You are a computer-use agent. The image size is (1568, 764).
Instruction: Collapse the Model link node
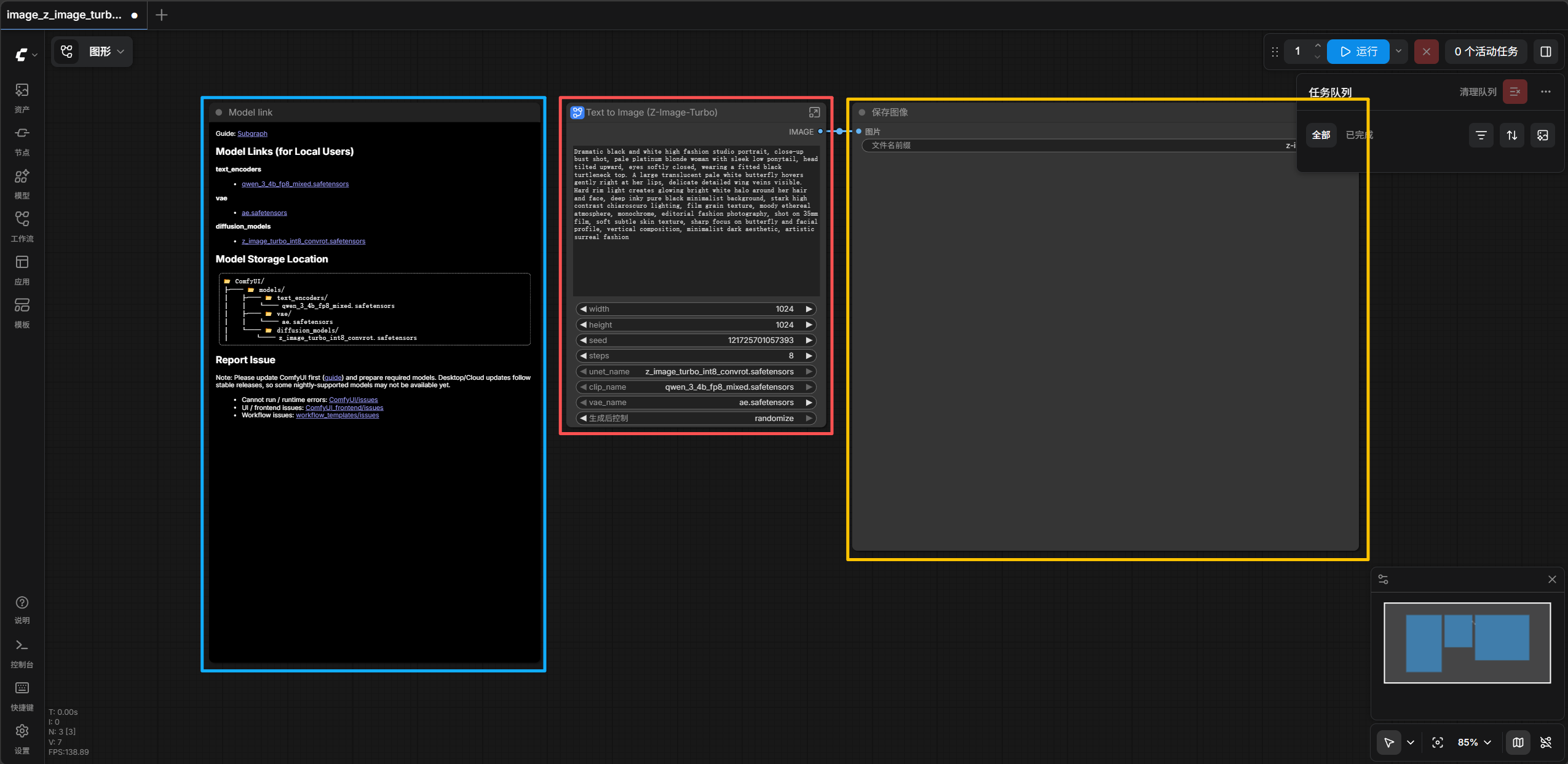pos(219,112)
